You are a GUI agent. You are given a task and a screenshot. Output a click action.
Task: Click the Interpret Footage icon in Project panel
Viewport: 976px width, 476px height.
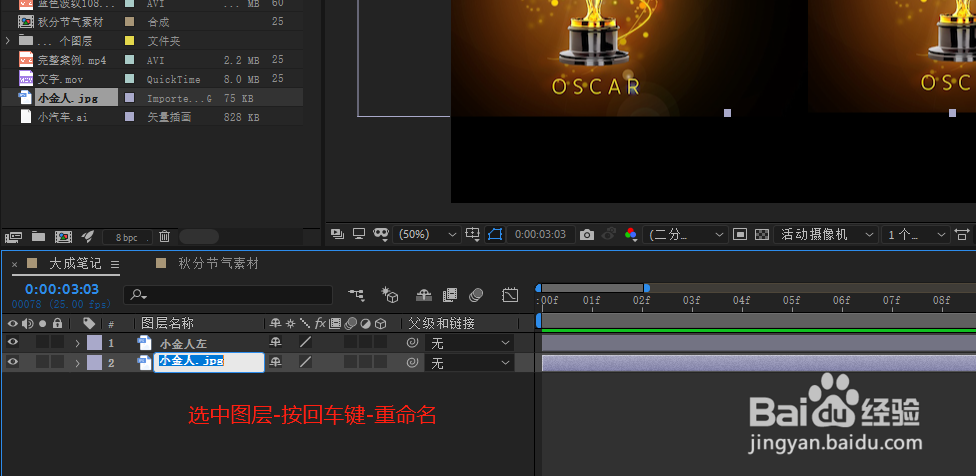coord(13,236)
